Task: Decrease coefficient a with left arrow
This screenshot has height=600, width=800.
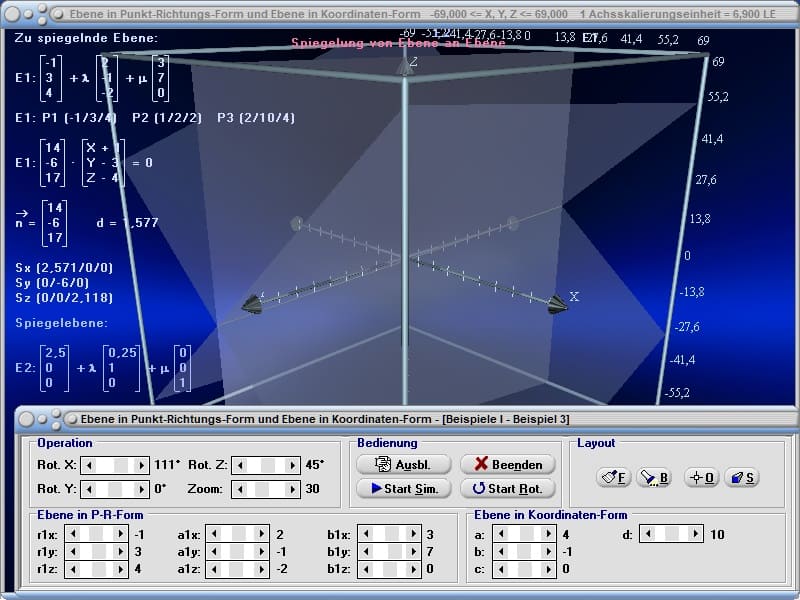Action: coord(501,534)
